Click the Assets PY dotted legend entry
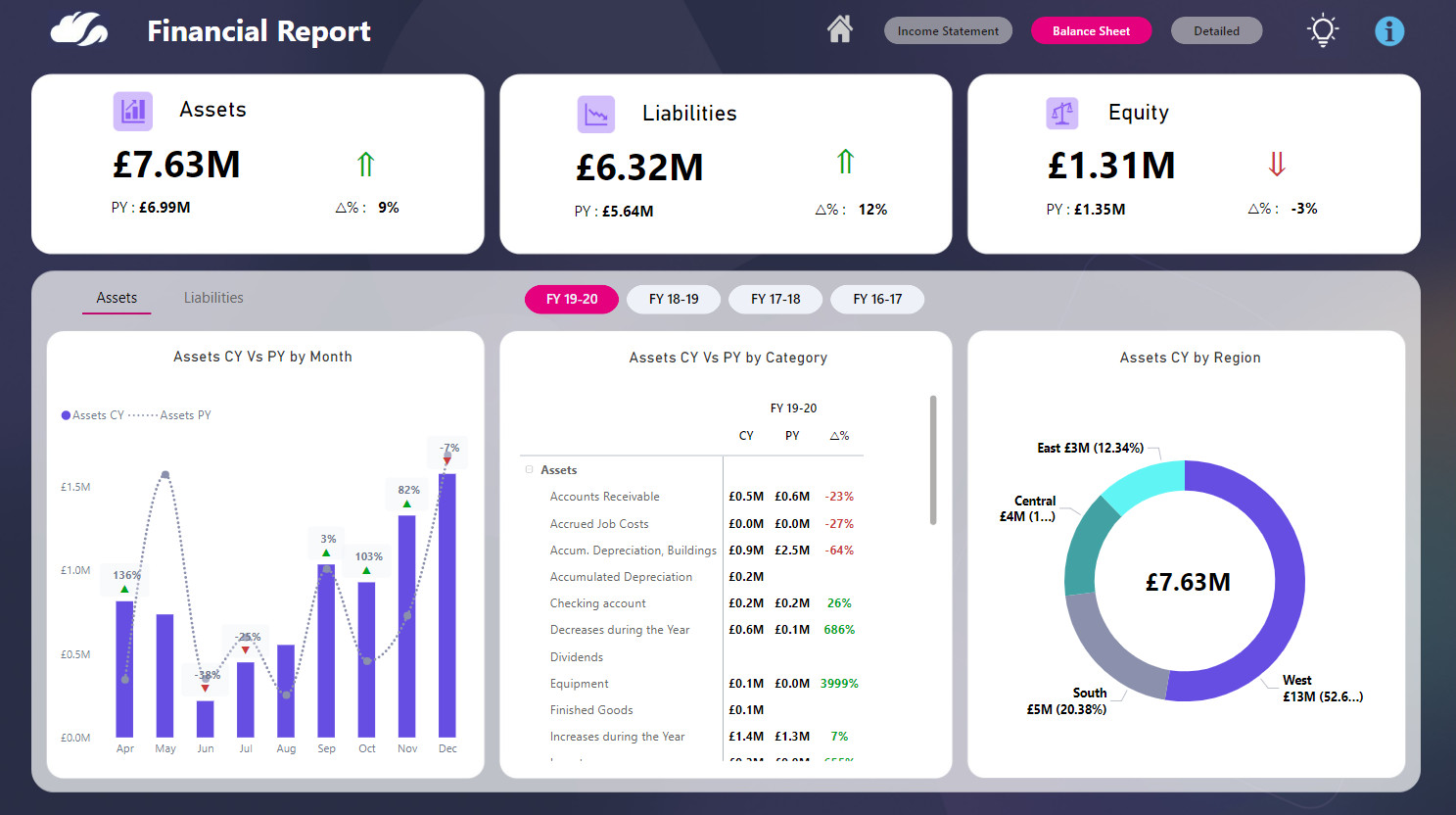1456x815 pixels. pyautogui.click(x=170, y=415)
